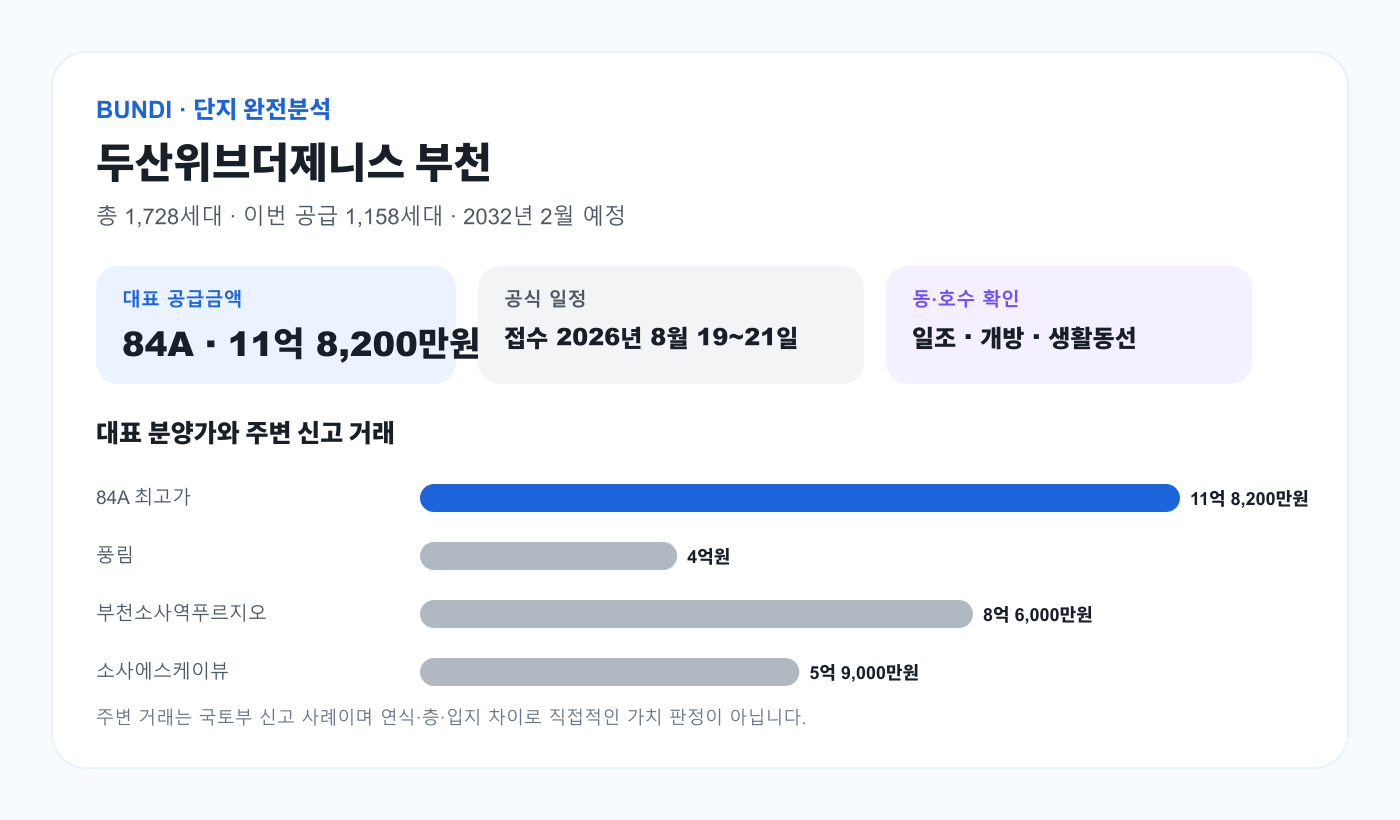Click the BUNDI · 단지 완전분석 header label

click(213, 110)
